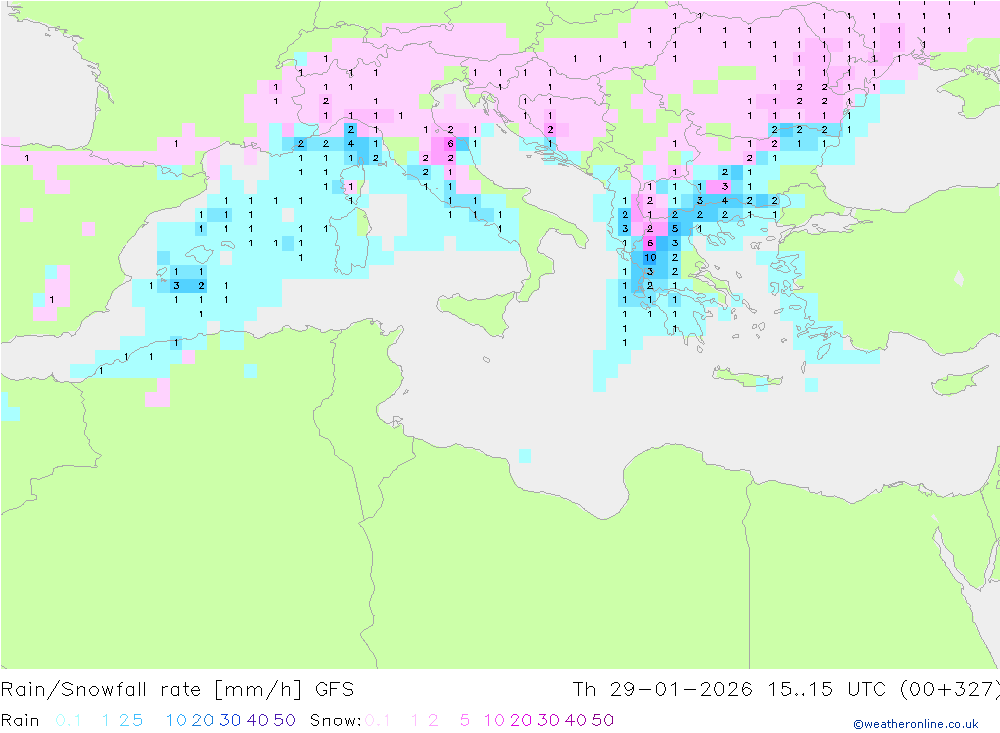
Task: Click the island of Sicily on the map
Action: [x=477, y=311]
